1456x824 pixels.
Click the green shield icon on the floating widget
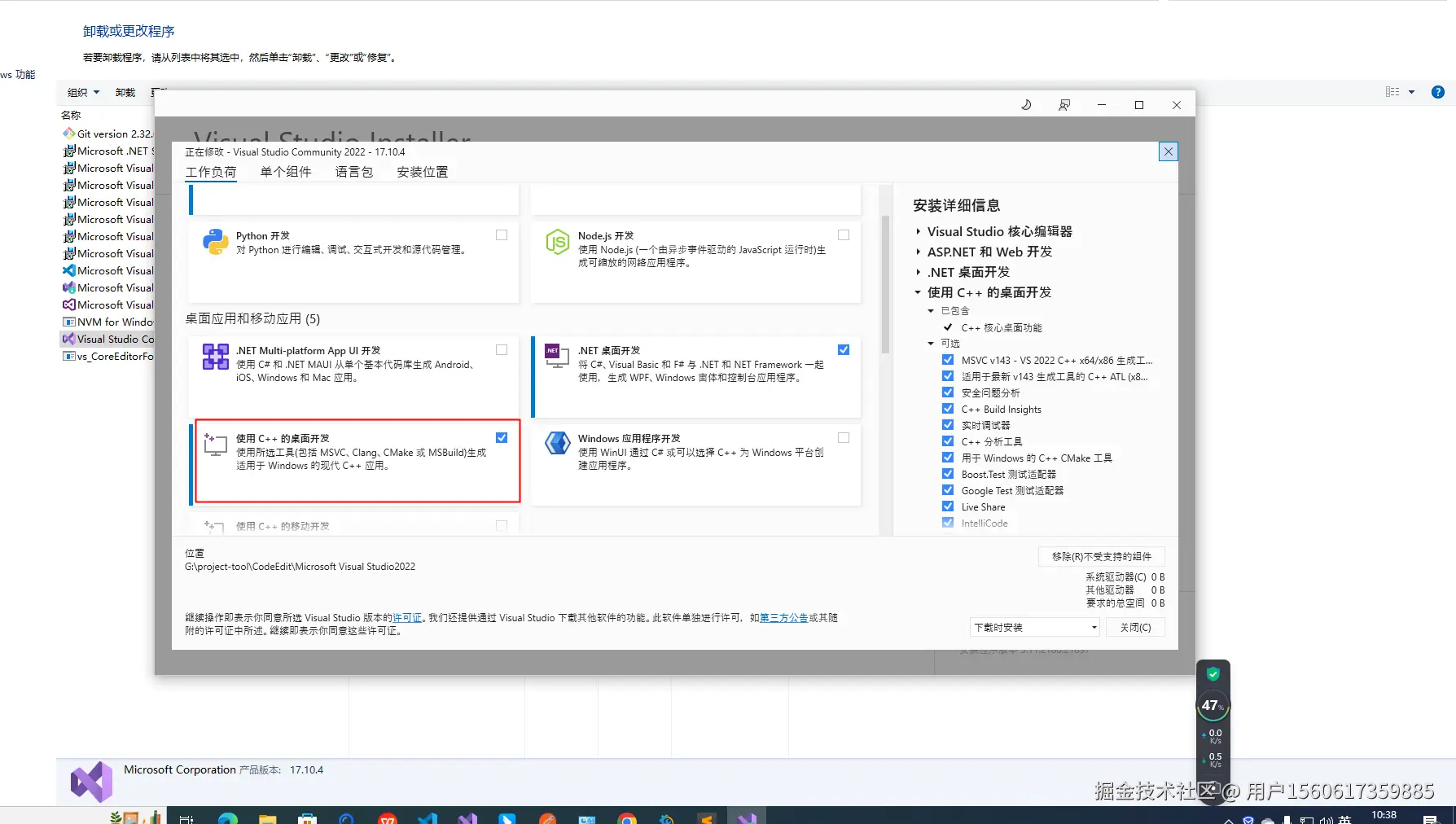[1213, 674]
